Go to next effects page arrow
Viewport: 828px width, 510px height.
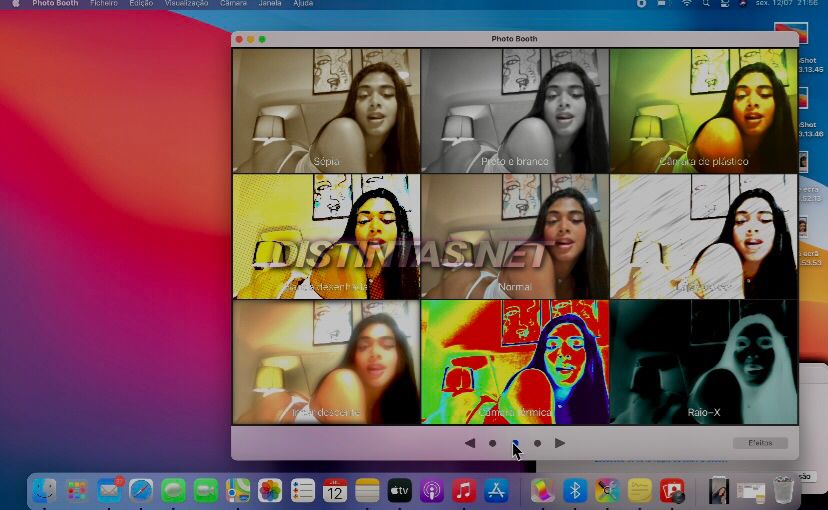pos(560,443)
